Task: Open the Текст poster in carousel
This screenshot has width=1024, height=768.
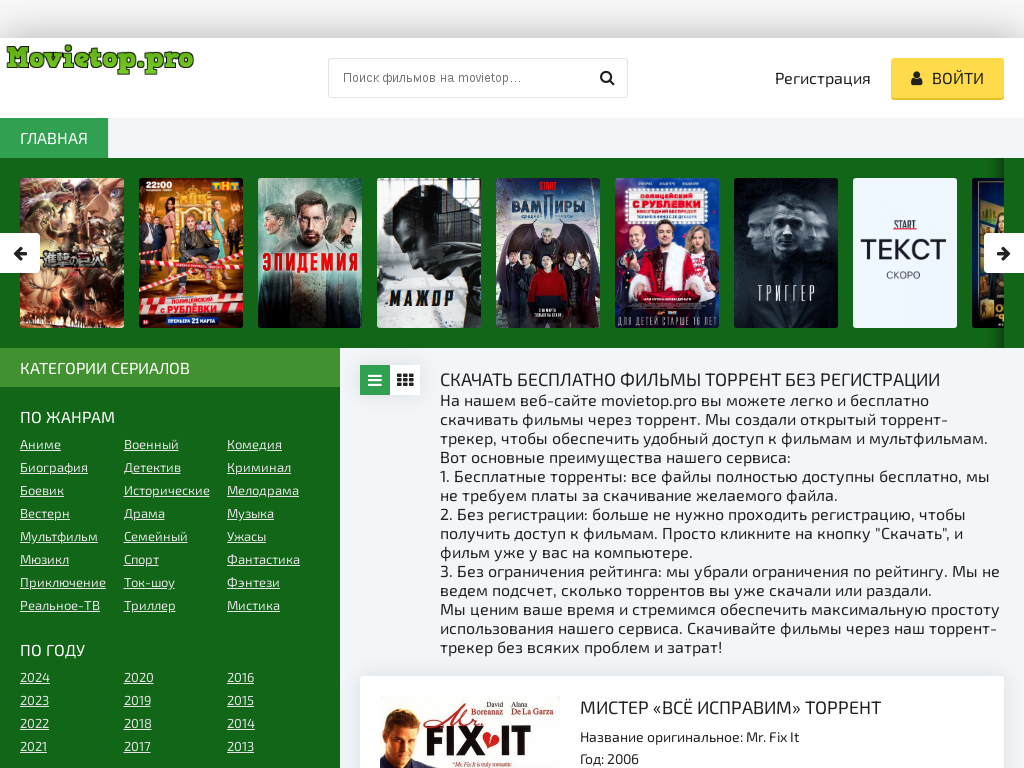Action: pyautogui.click(x=904, y=253)
